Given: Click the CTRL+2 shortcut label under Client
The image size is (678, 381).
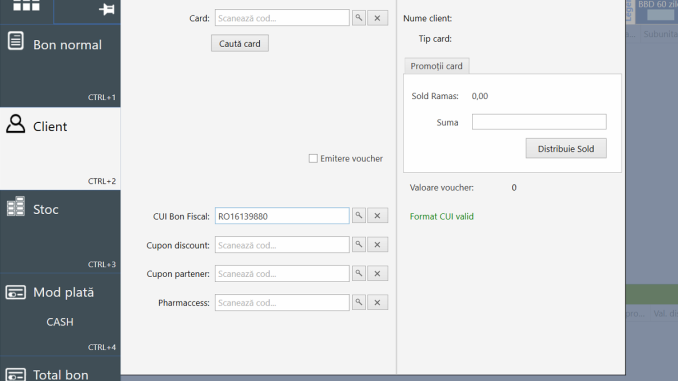Looking at the screenshot, I should pyautogui.click(x=102, y=181).
